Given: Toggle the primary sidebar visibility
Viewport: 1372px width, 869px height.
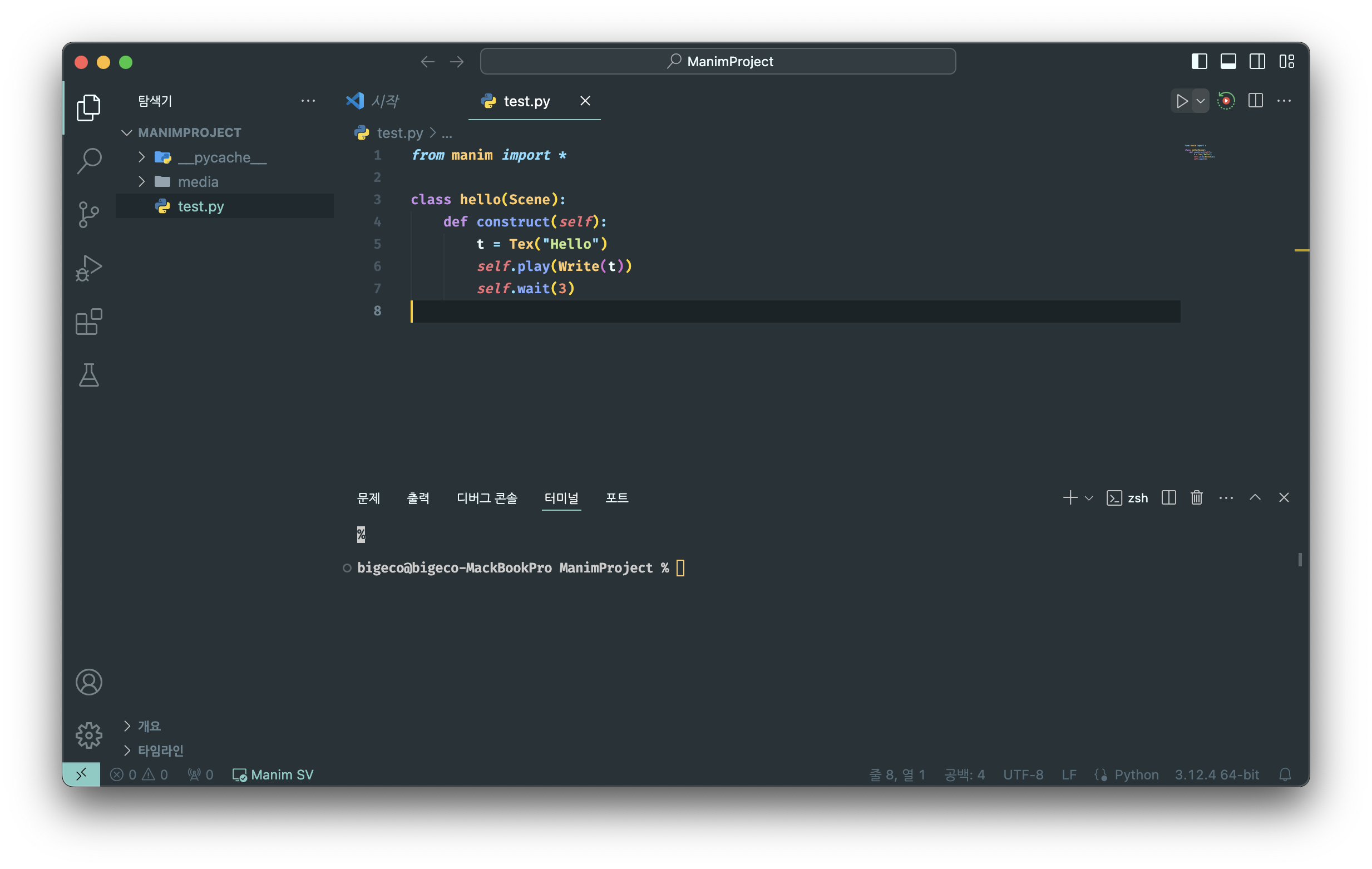Looking at the screenshot, I should 1200,62.
